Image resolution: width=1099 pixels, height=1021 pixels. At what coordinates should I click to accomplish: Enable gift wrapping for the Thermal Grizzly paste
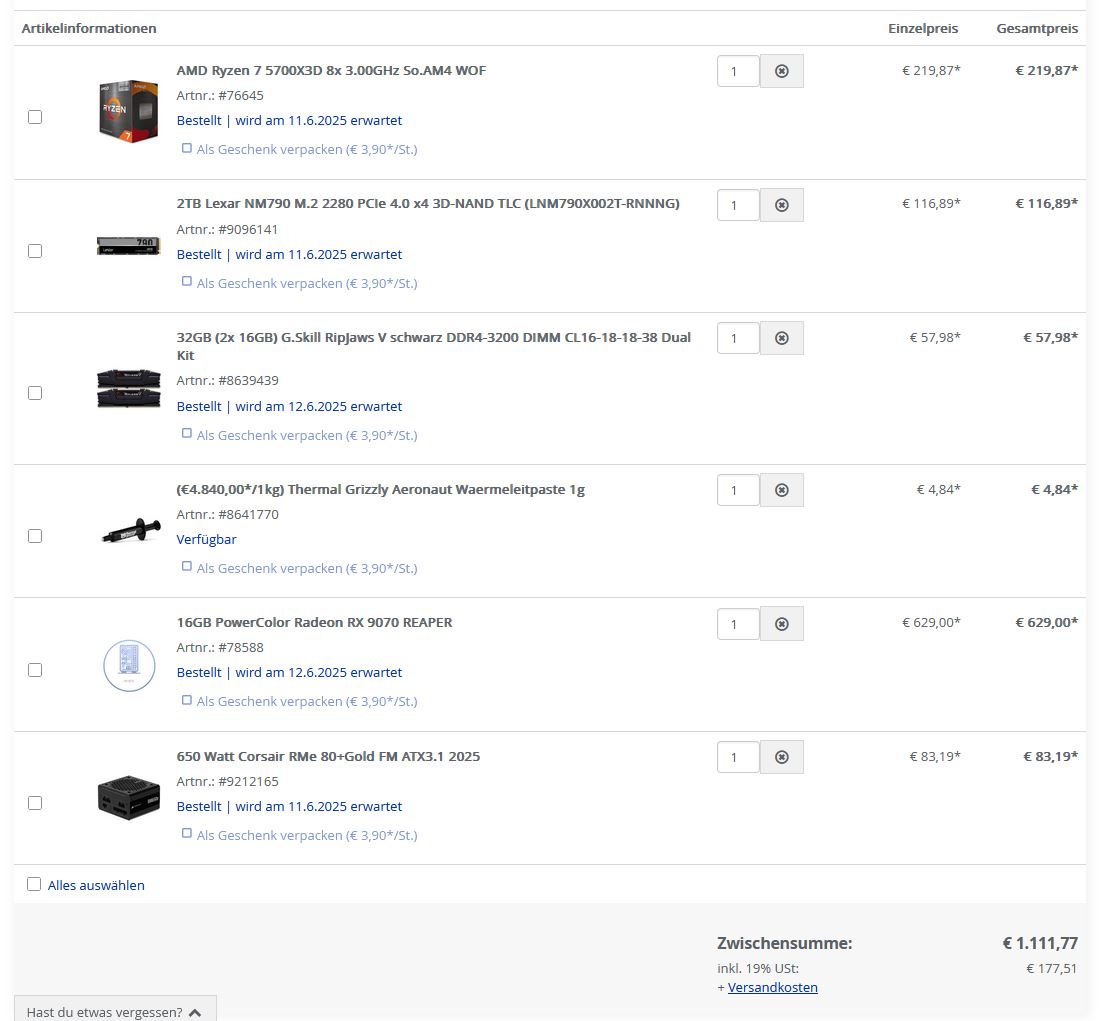(186, 566)
